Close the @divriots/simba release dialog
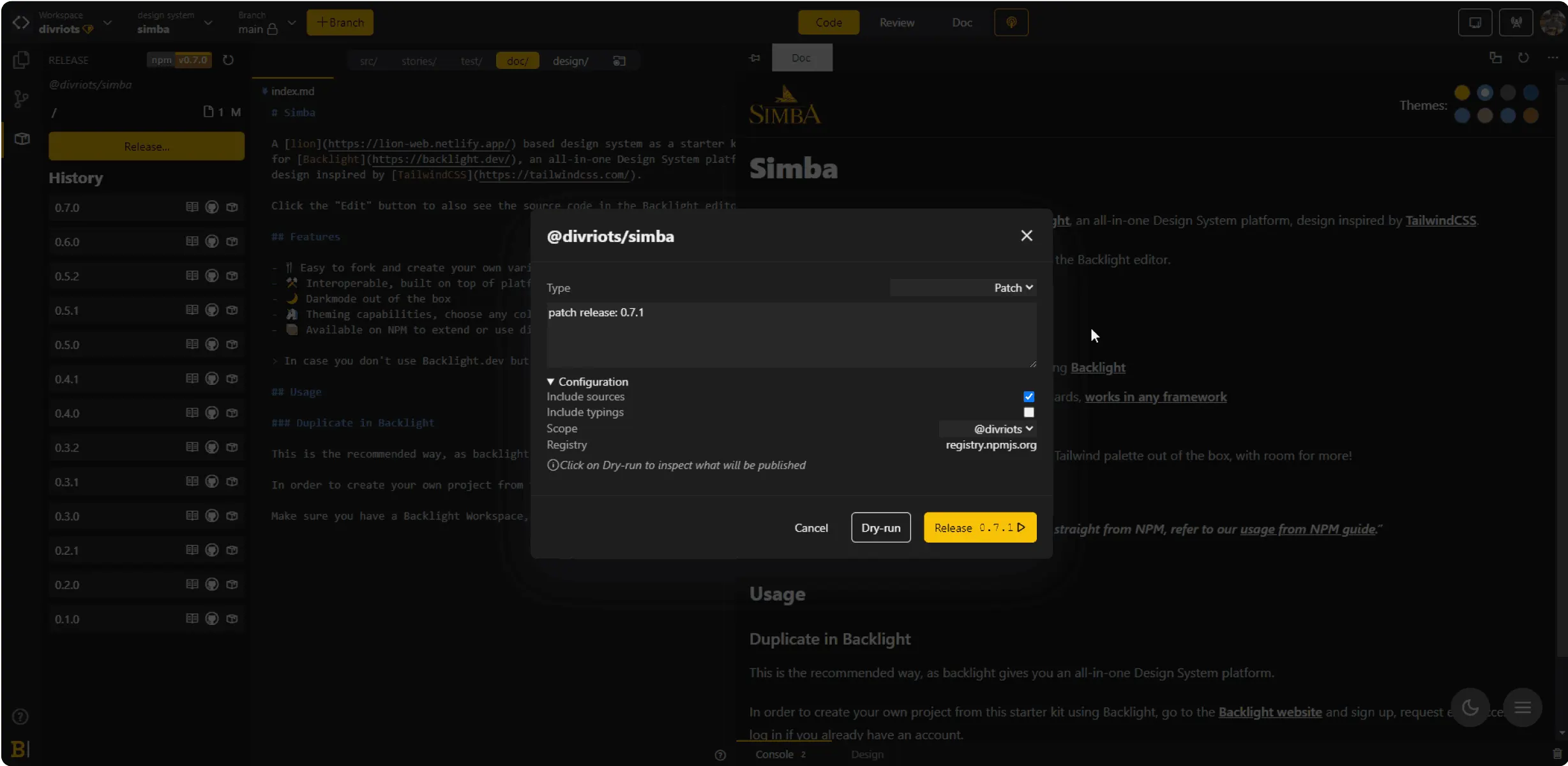The image size is (1568, 766). tap(1026, 236)
